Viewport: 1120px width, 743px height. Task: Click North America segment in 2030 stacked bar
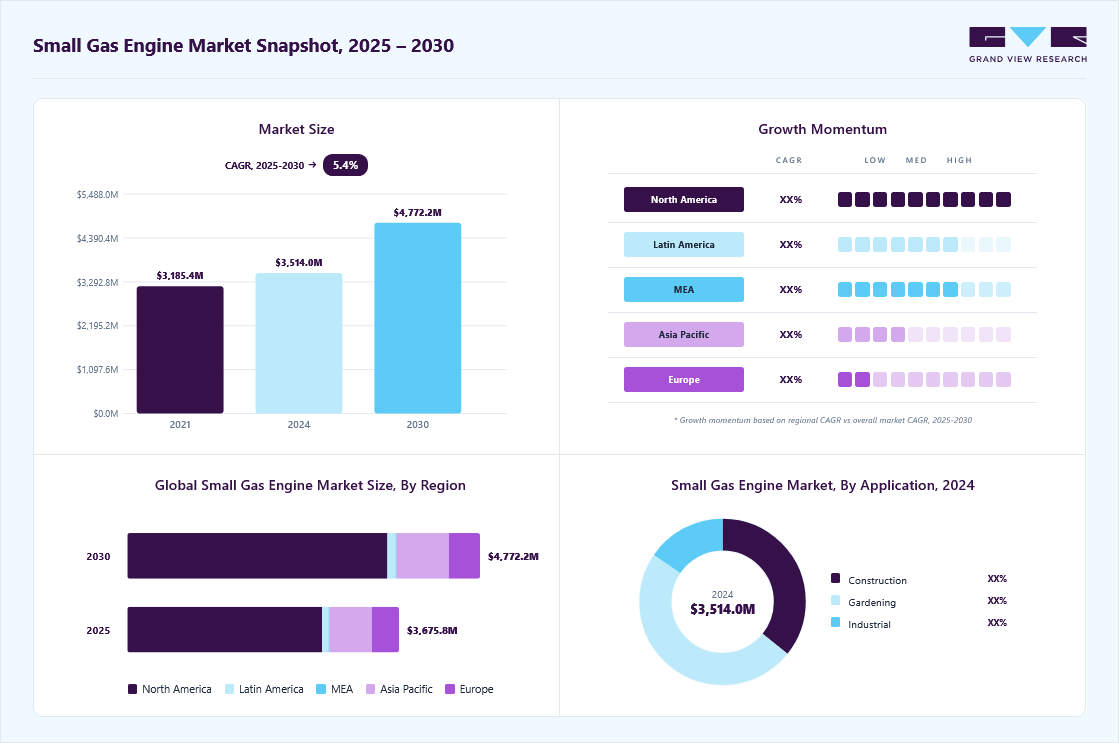tap(257, 556)
